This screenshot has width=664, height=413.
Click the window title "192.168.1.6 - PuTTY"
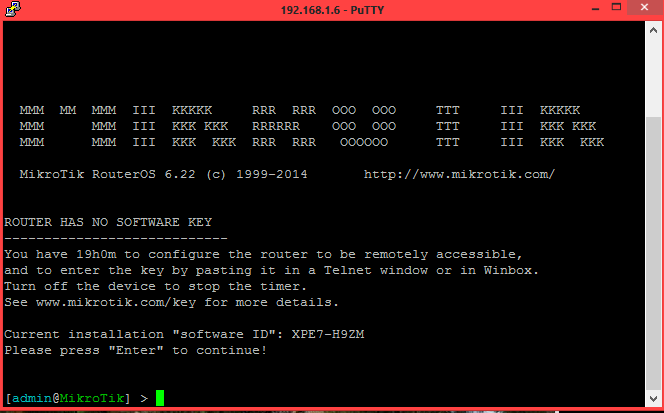[332, 10]
